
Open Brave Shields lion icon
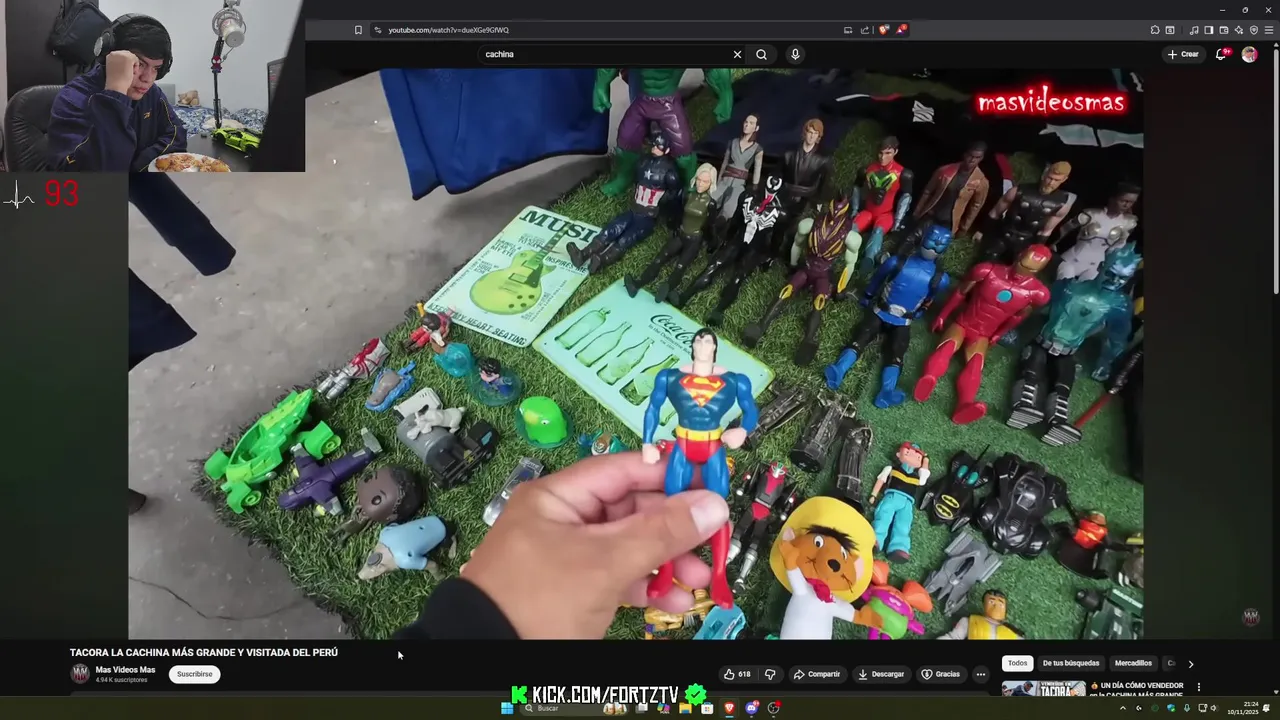click(883, 30)
